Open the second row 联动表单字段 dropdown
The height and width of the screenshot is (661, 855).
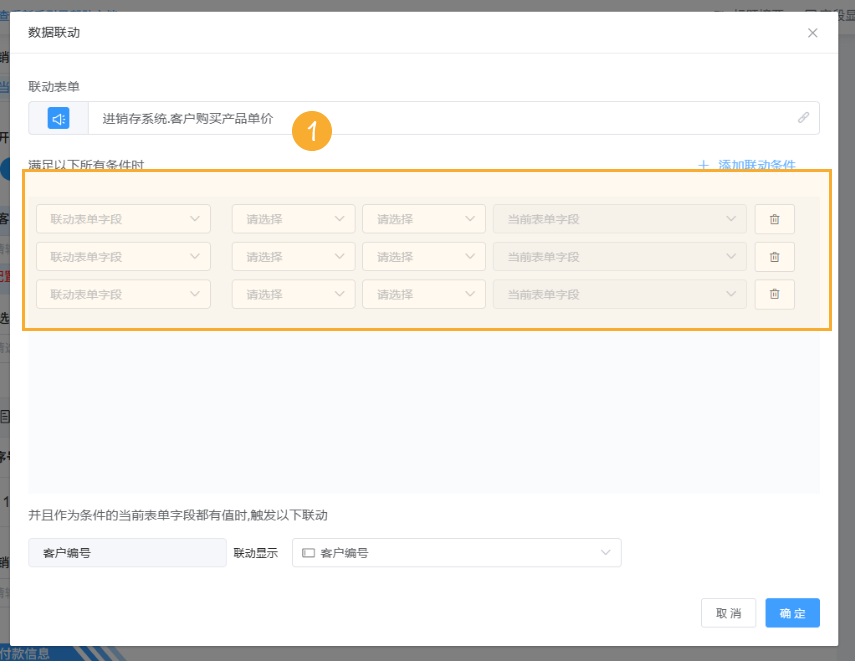tap(123, 256)
